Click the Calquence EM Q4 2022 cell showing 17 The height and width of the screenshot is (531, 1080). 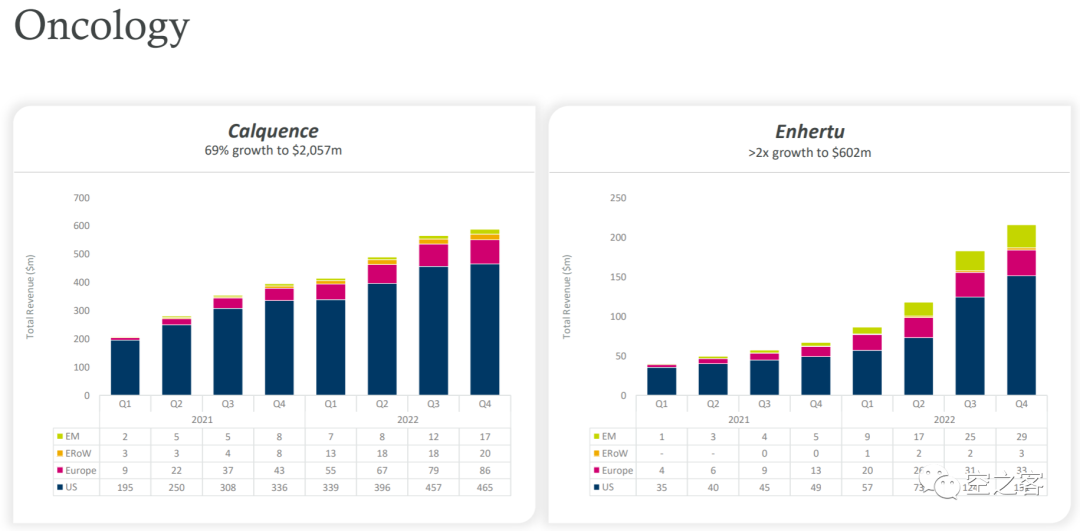click(x=485, y=437)
